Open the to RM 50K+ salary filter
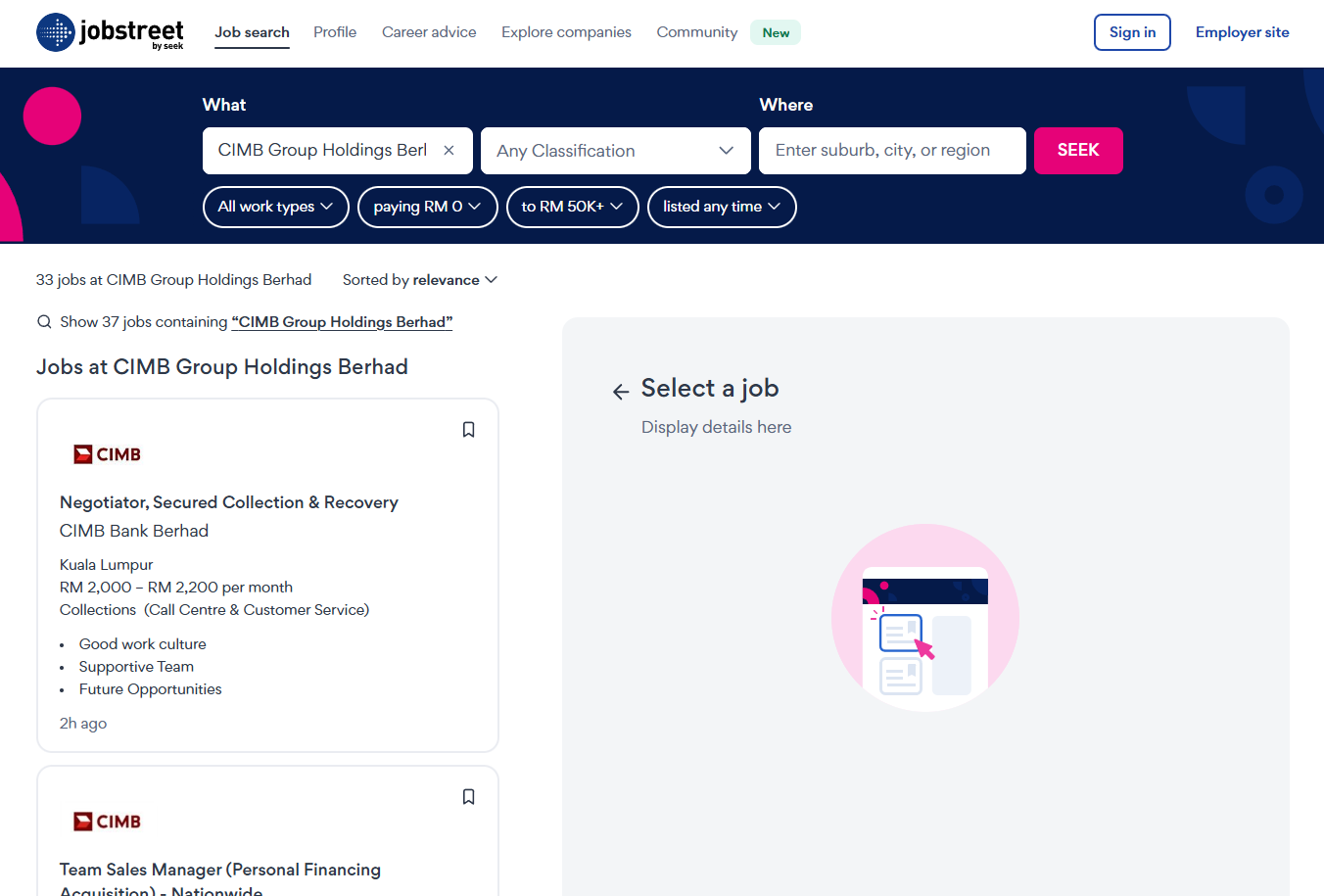The image size is (1324, 896). [x=573, y=207]
